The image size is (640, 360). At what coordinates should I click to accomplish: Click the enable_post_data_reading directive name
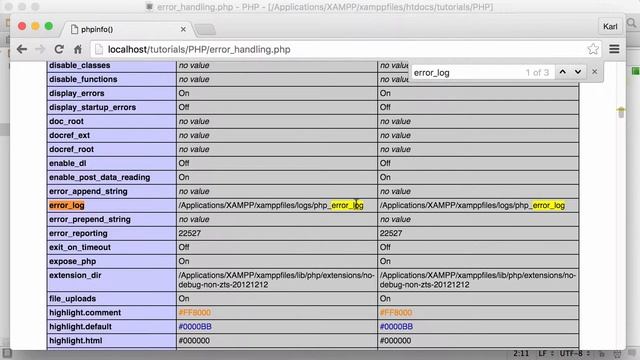100,178
